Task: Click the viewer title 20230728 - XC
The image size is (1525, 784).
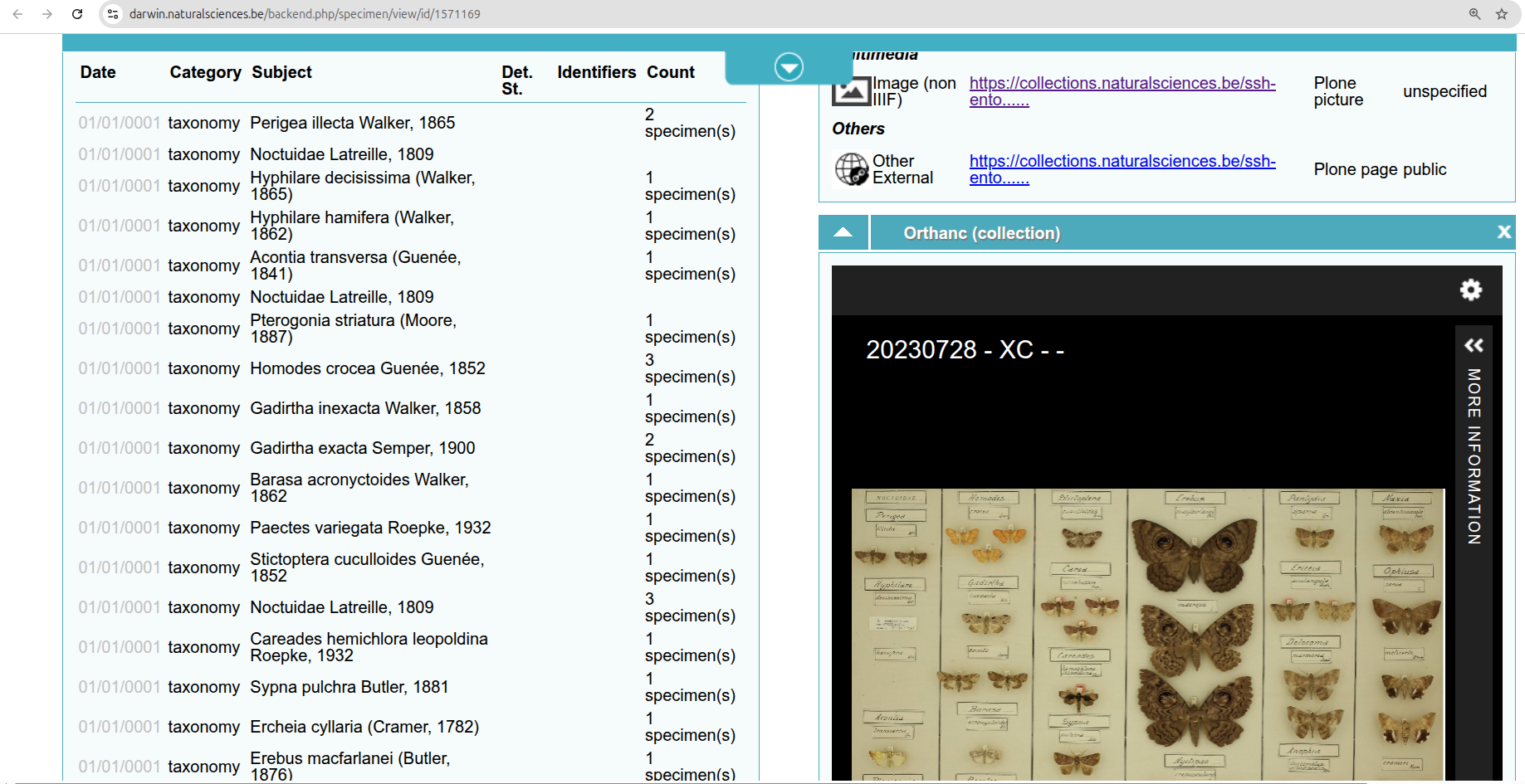Action: pos(965,349)
